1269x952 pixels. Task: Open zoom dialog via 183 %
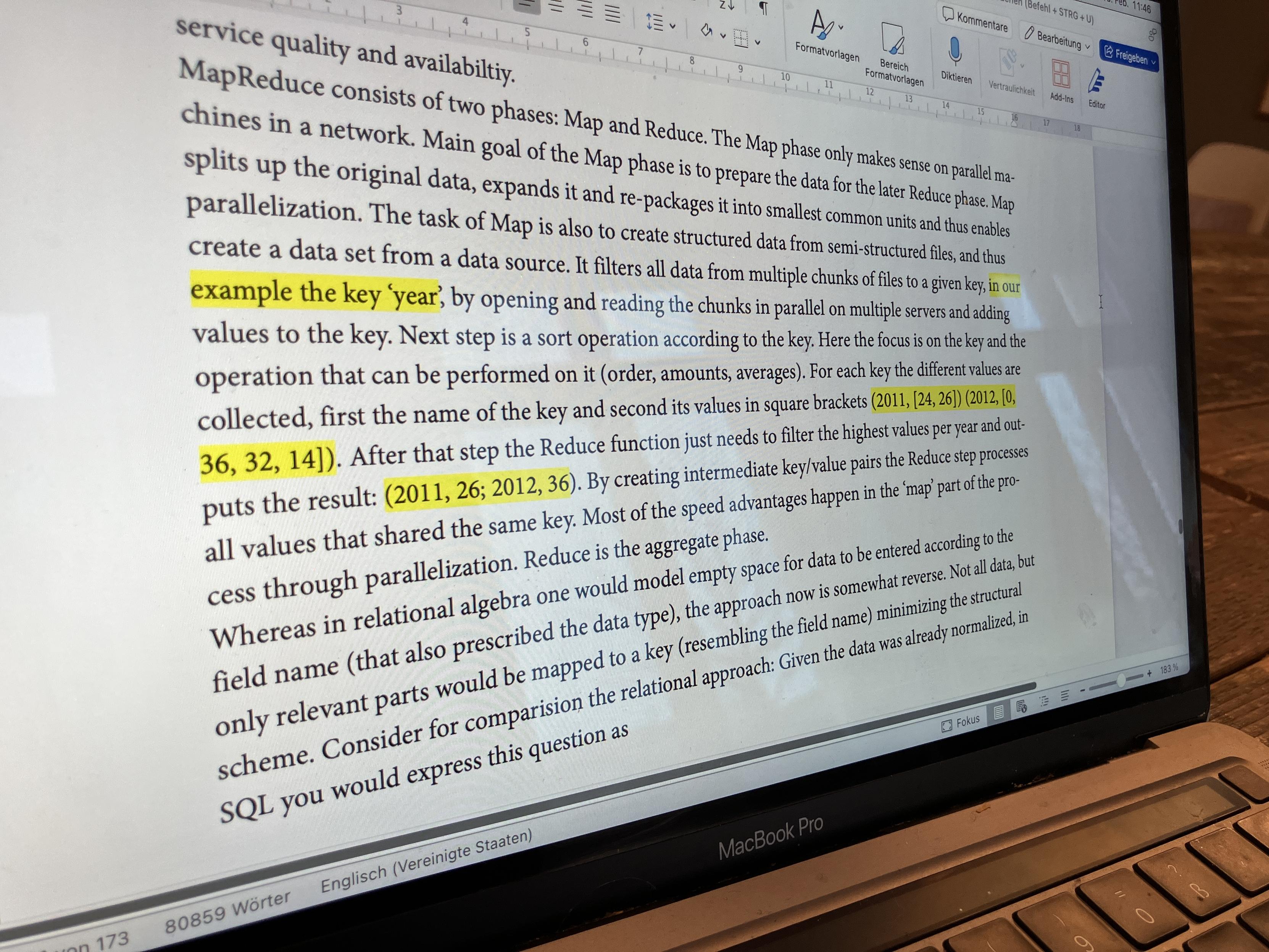[x=1169, y=668]
